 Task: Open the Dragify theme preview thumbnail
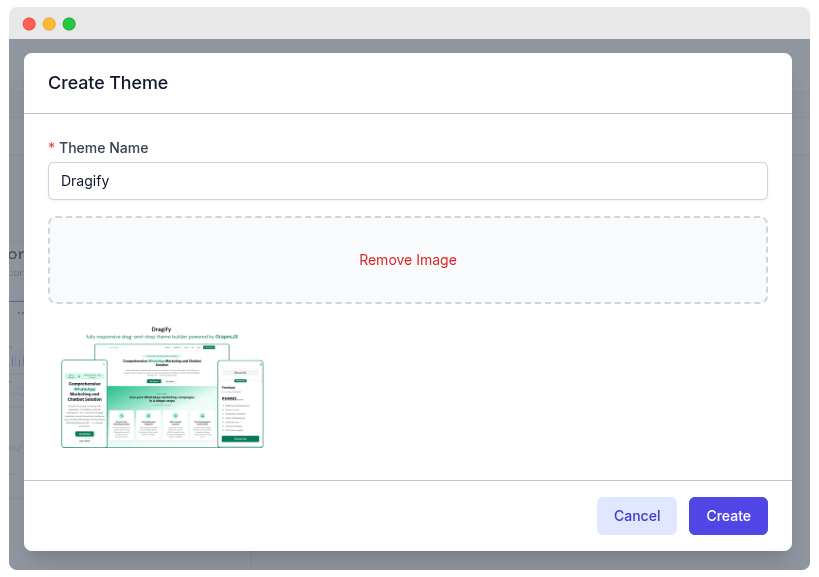tap(162, 387)
